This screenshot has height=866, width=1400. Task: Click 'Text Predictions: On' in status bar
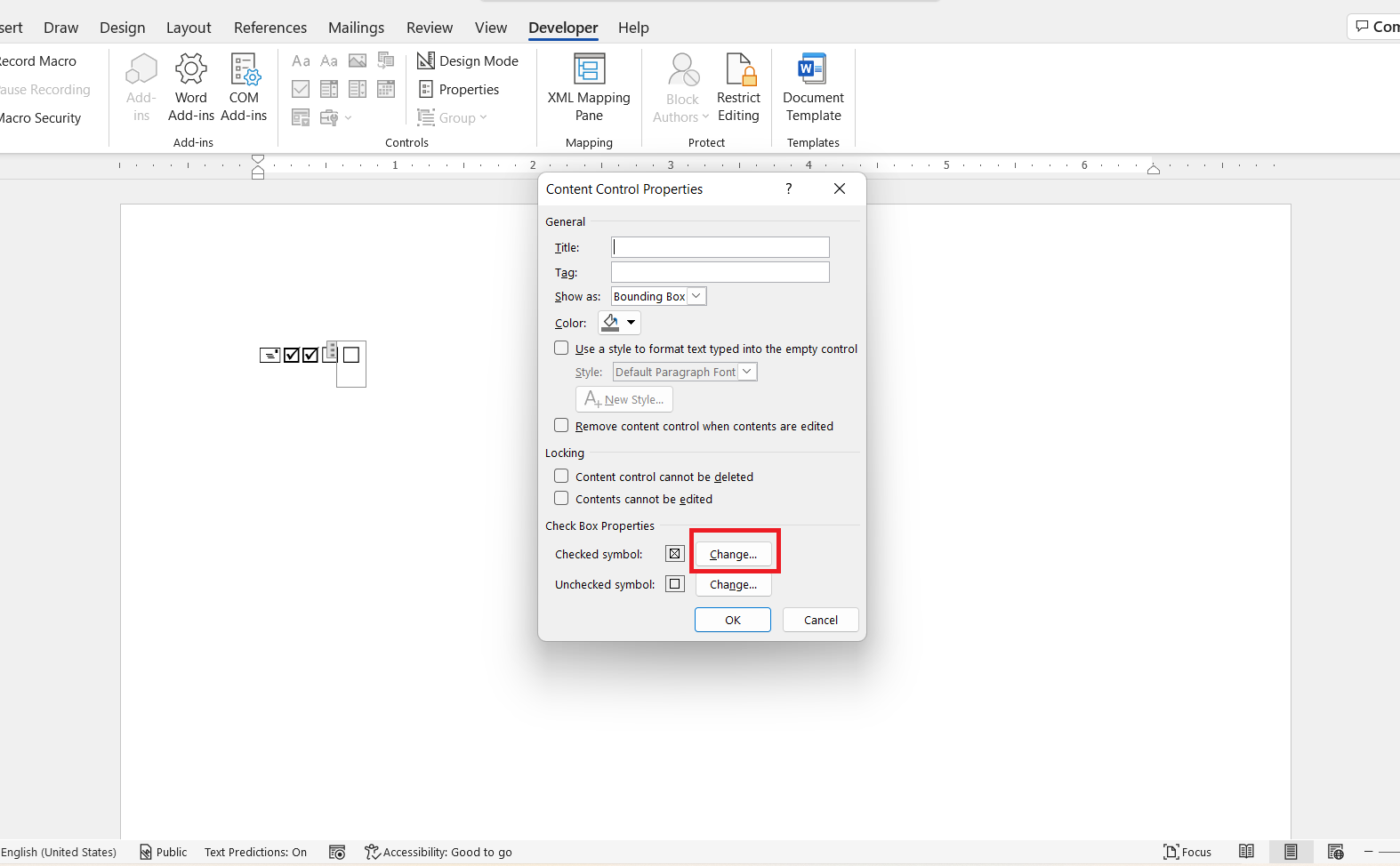click(255, 852)
